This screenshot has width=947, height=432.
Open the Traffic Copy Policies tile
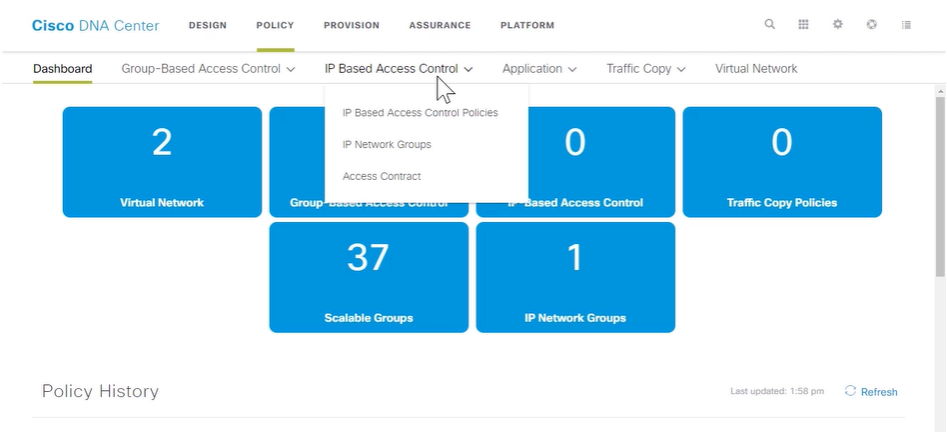tap(782, 162)
